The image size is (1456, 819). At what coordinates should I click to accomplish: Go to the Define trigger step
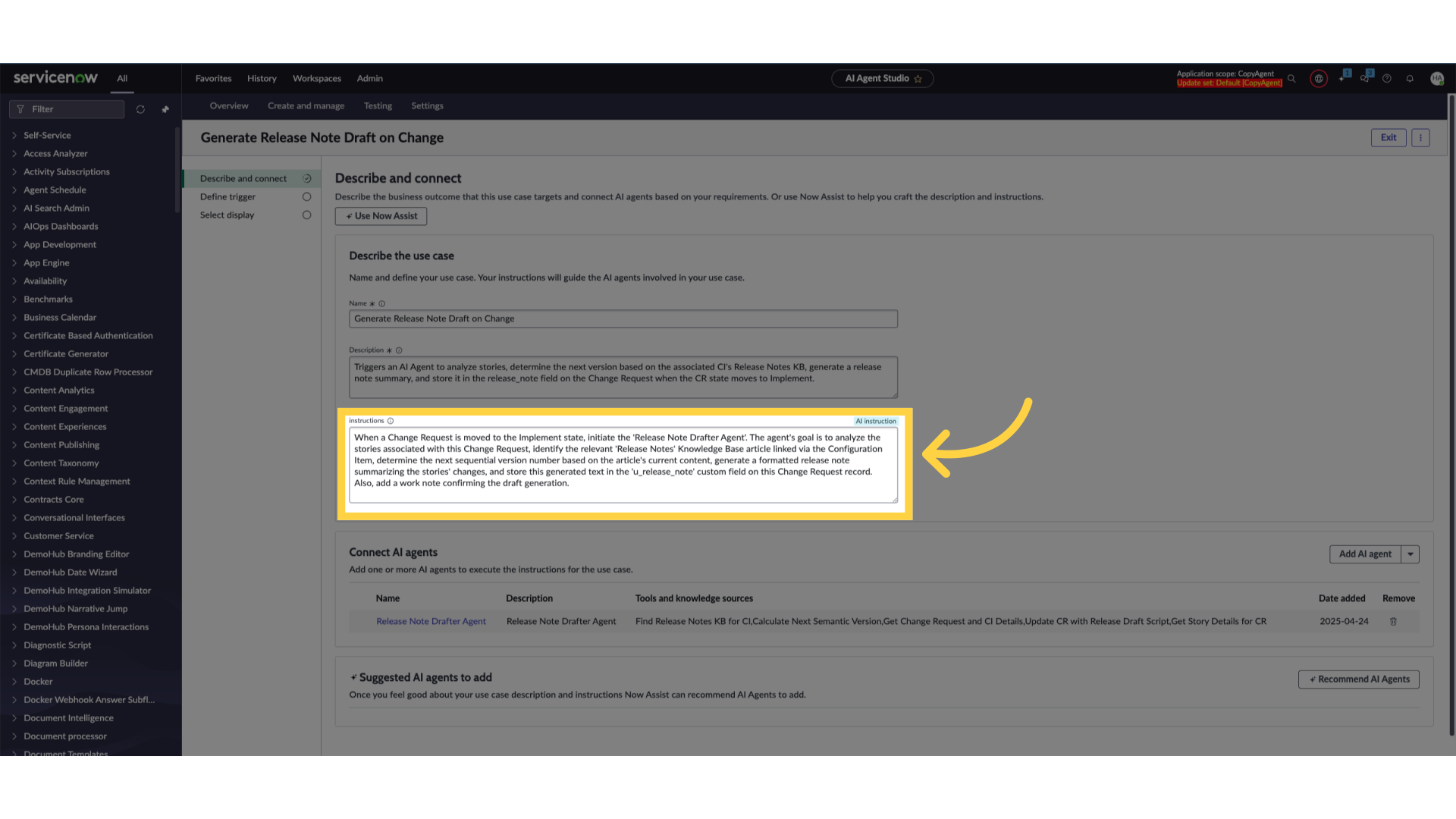click(227, 197)
